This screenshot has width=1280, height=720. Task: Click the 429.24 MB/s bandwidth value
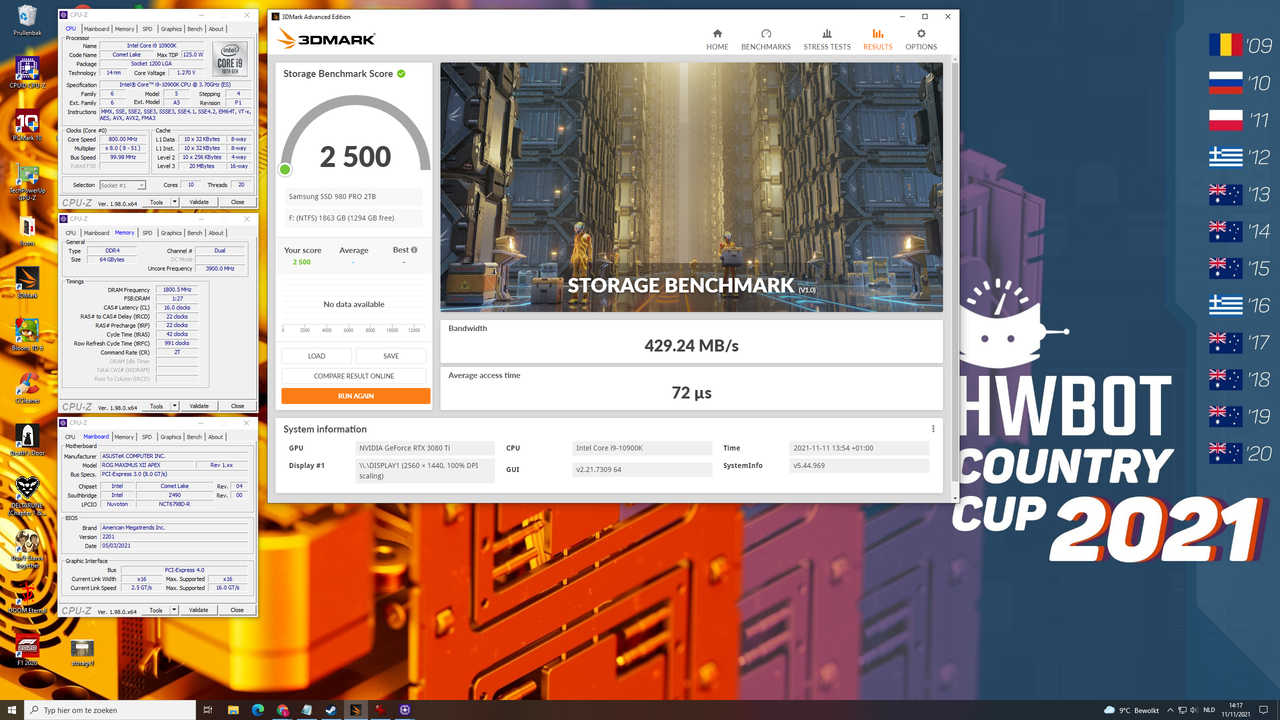691,346
